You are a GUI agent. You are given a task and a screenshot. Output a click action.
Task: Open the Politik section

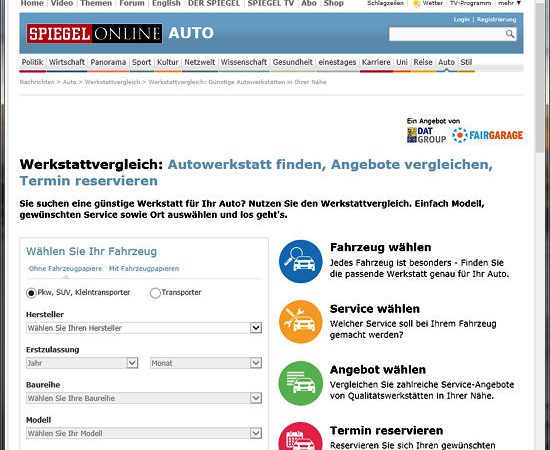click(x=32, y=62)
